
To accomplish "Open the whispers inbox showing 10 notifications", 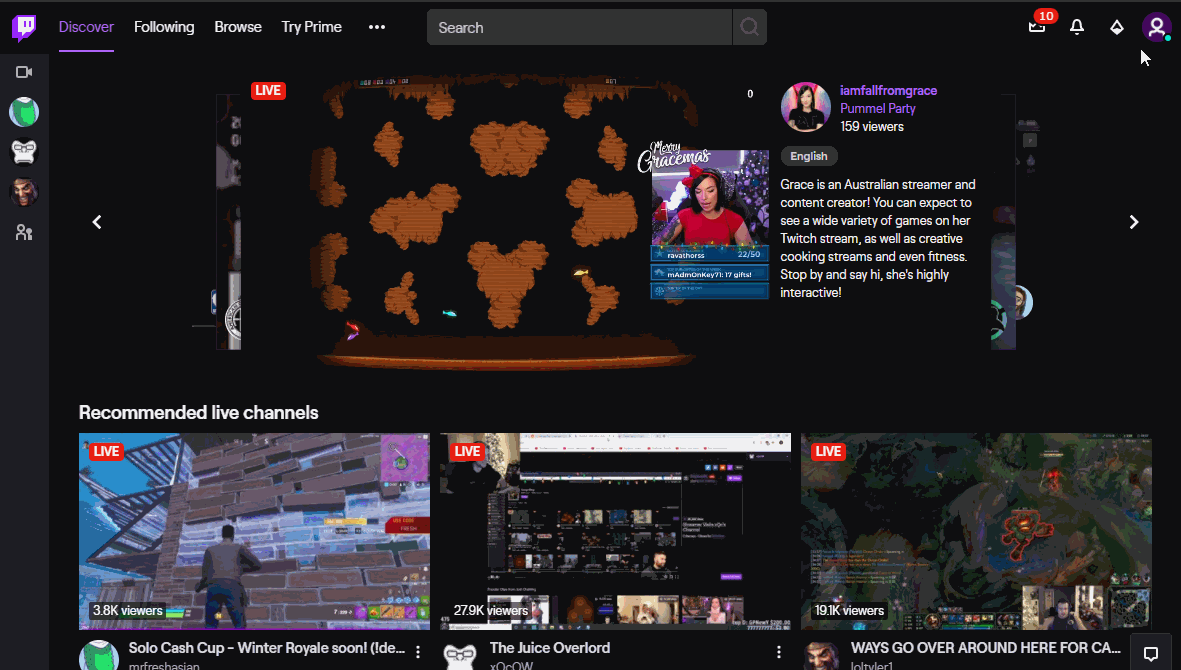I will pos(1037,27).
